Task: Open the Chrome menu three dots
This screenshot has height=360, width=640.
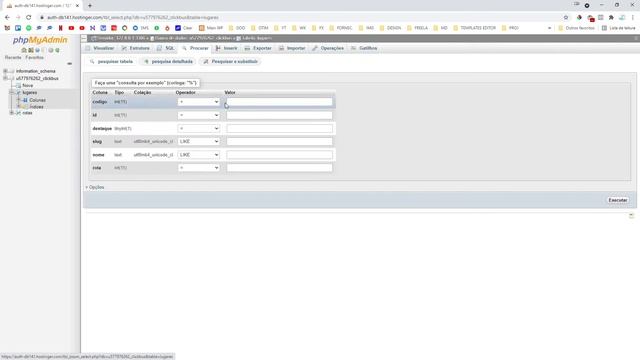Action: pos(633,18)
